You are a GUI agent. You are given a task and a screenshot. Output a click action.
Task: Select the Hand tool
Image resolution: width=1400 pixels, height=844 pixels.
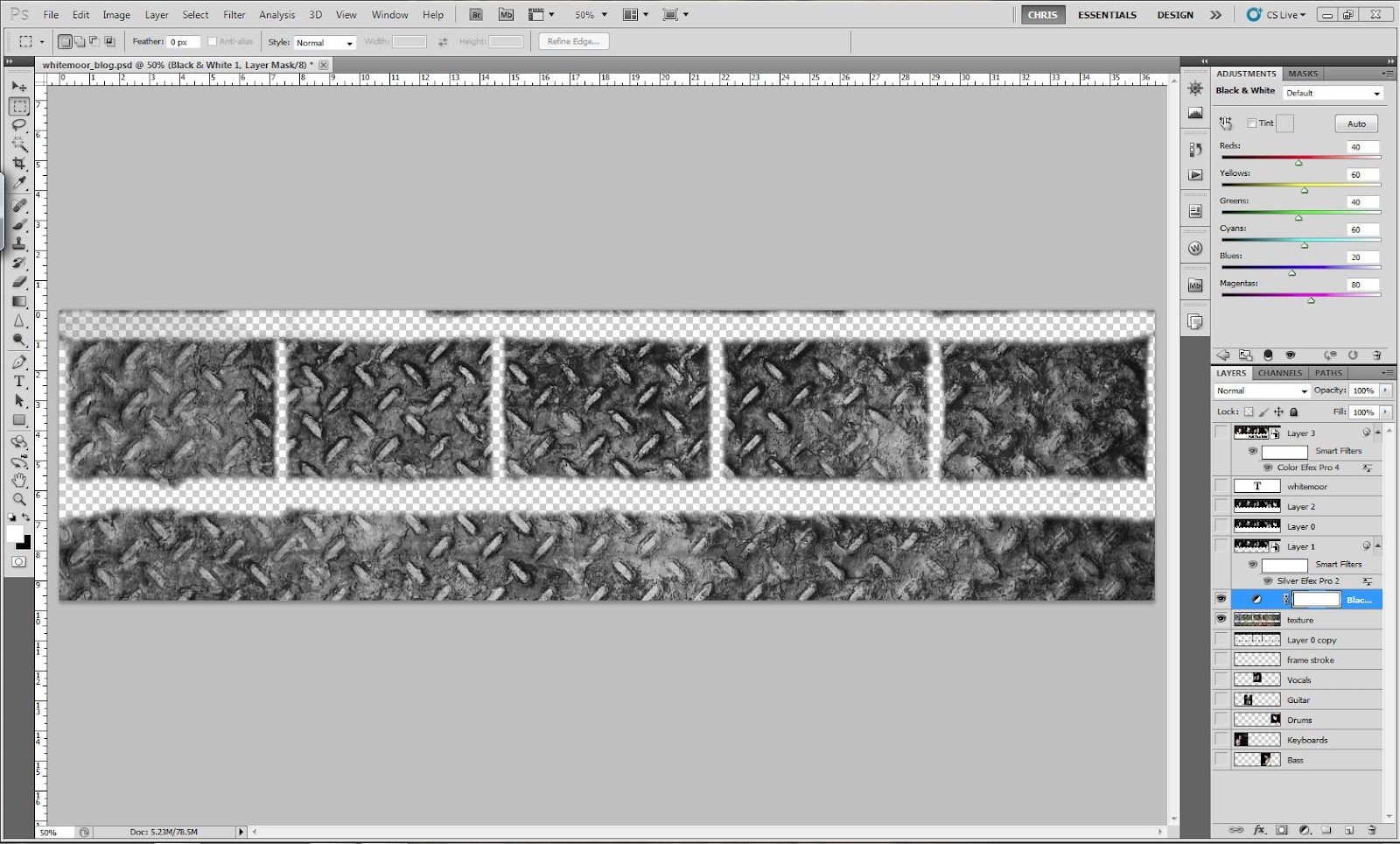coord(19,480)
